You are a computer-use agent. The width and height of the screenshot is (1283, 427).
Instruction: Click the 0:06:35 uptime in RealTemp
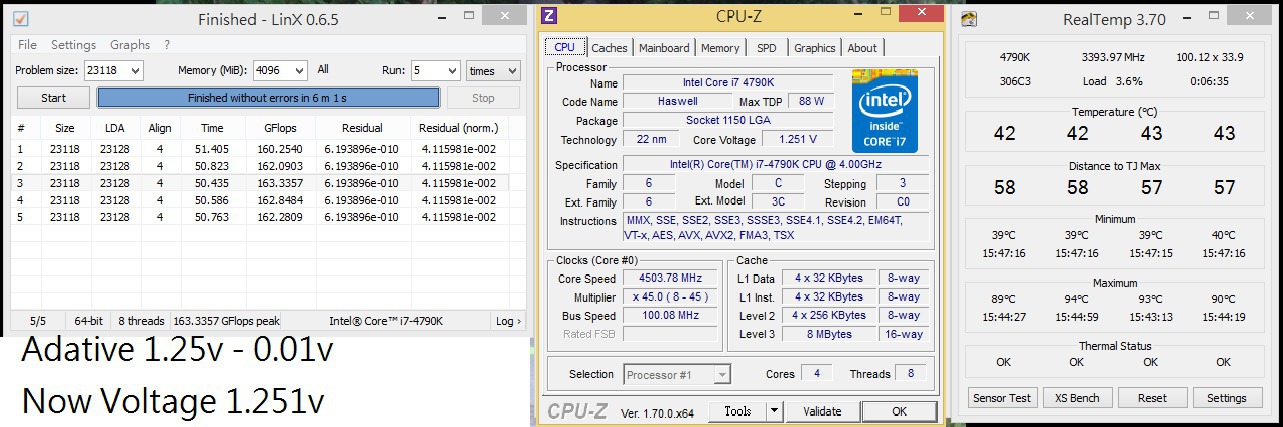1209,81
